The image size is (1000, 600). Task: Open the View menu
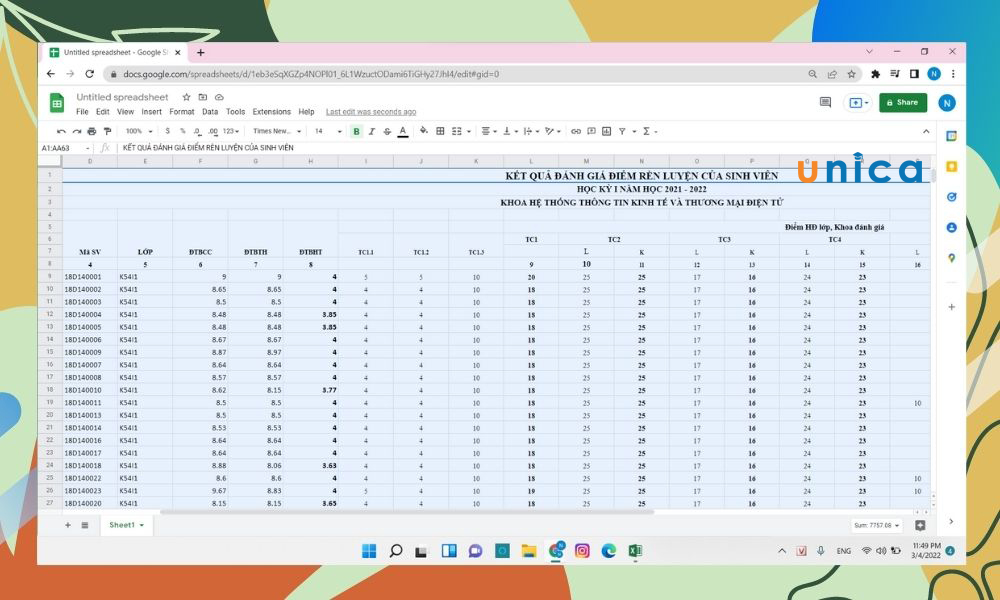pyautogui.click(x=126, y=112)
